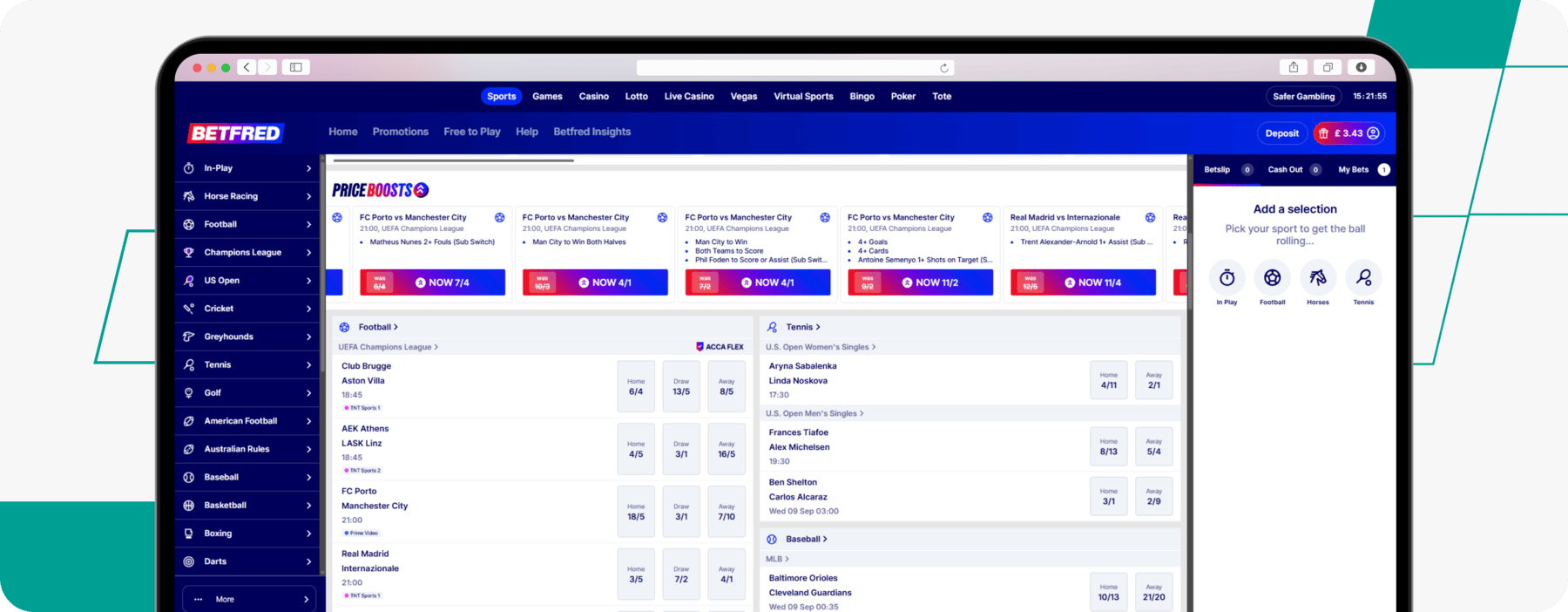
Task: Open the Tote navigation tab
Action: click(942, 97)
